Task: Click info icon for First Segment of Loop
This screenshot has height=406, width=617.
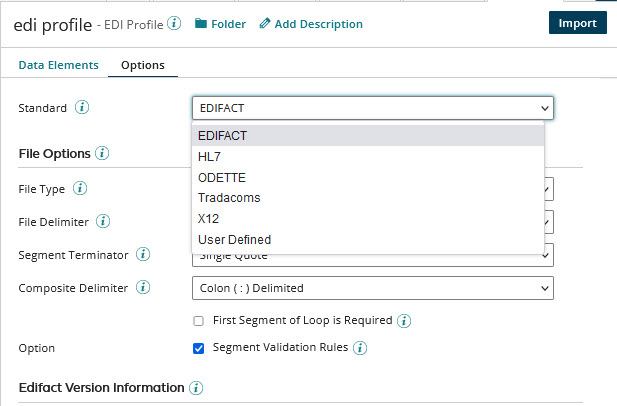Action: [404, 321]
